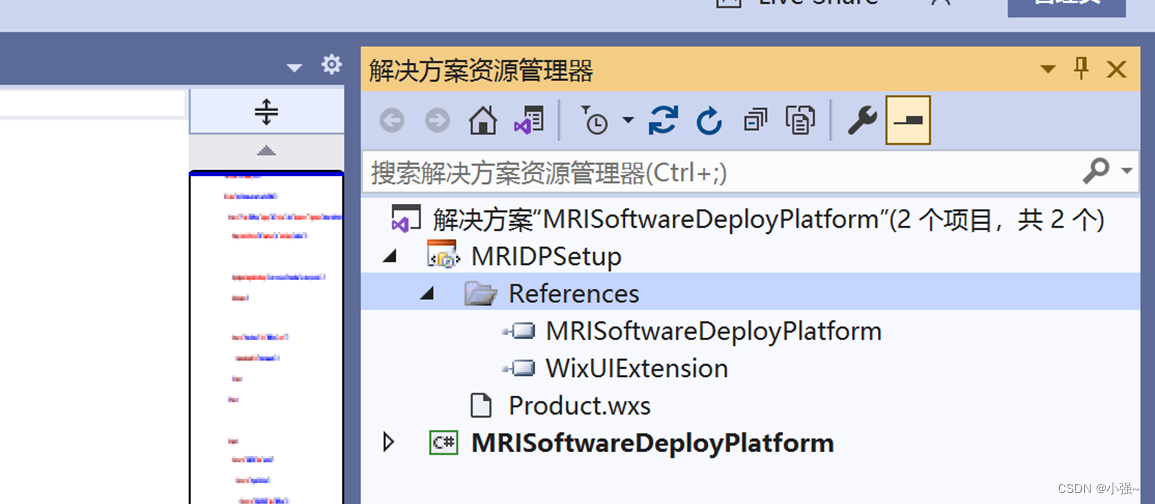Select the bold MRISoftwareDeployPlatform C# project
The image size is (1155, 504).
(x=653, y=443)
